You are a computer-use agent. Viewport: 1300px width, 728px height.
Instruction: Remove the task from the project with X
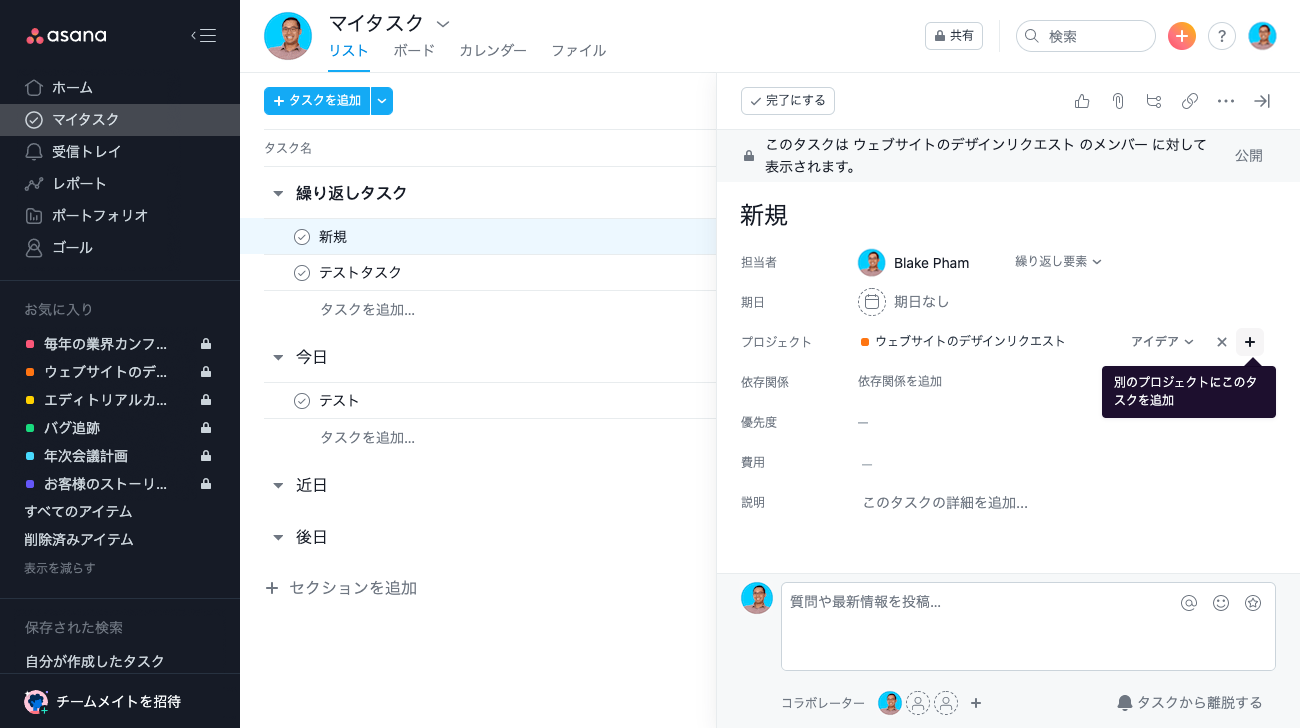pos(1221,342)
